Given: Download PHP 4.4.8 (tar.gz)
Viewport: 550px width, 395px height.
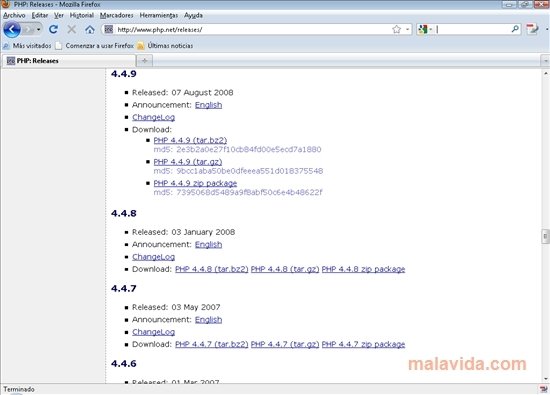Looking at the screenshot, I should tap(285, 269).
